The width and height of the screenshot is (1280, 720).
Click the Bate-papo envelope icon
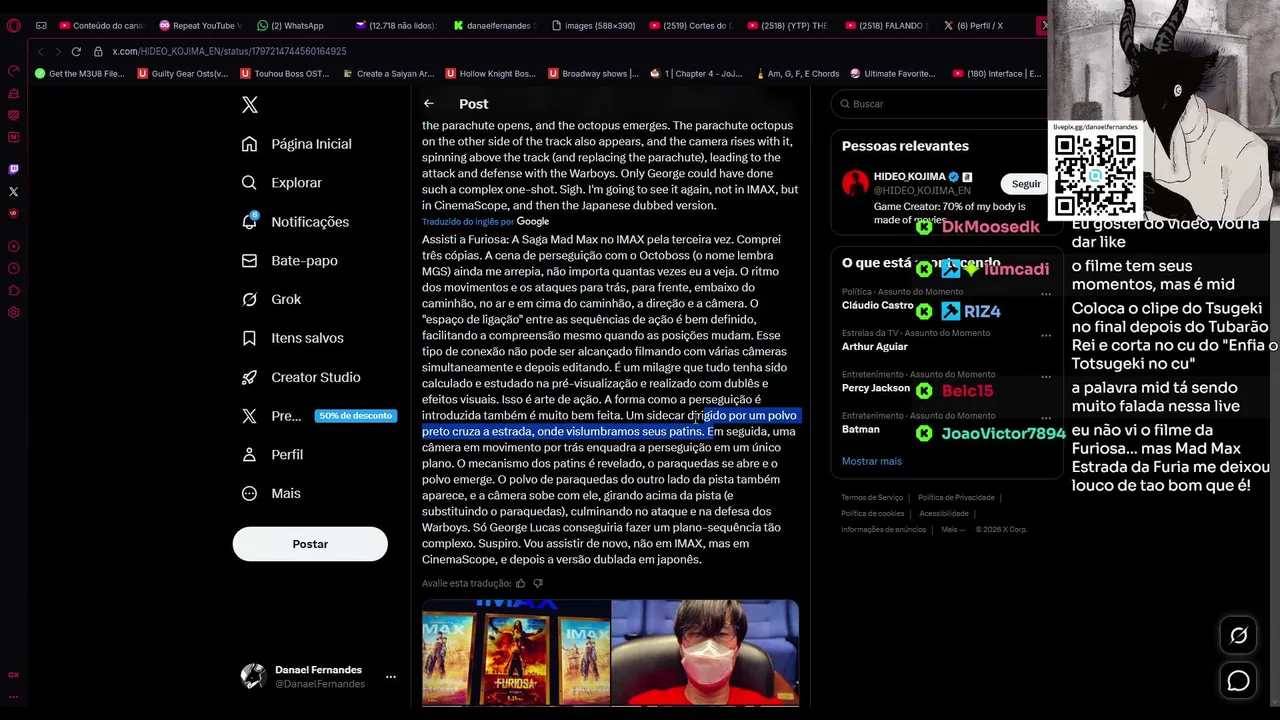pos(249,261)
